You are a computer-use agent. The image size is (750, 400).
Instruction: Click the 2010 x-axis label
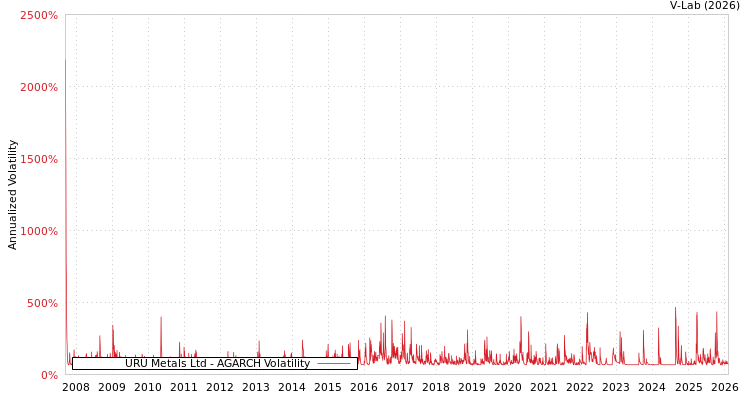[x=148, y=387]
